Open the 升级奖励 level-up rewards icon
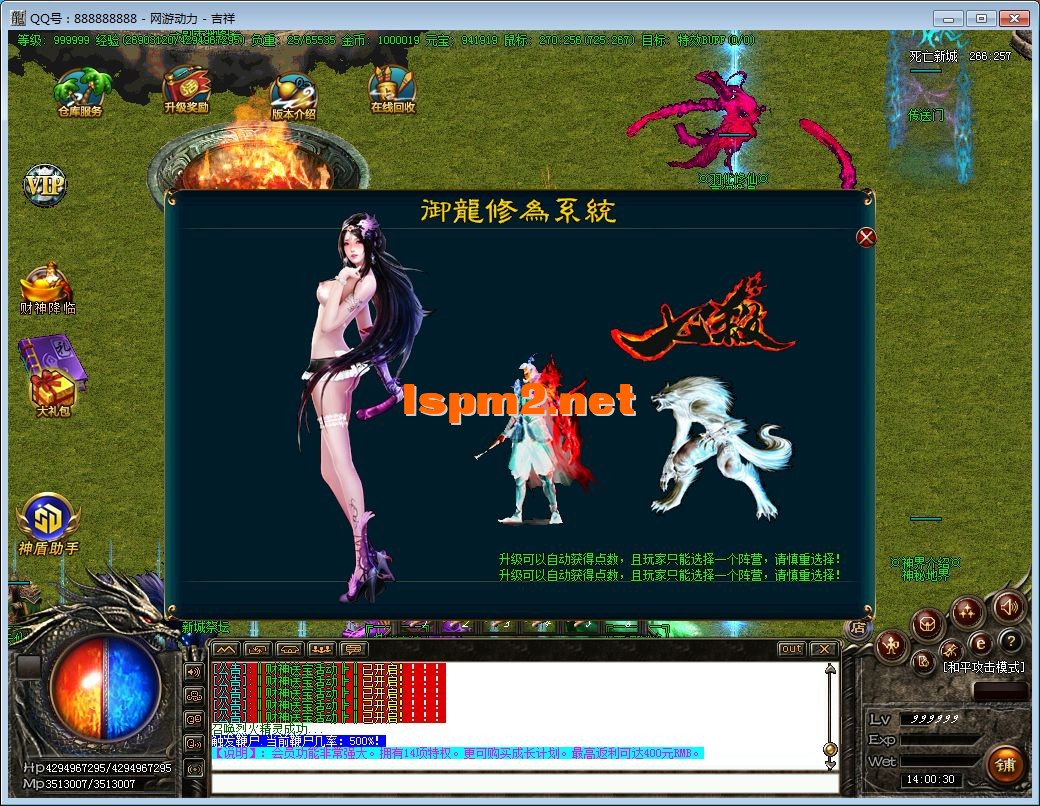1040x806 pixels. 186,90
